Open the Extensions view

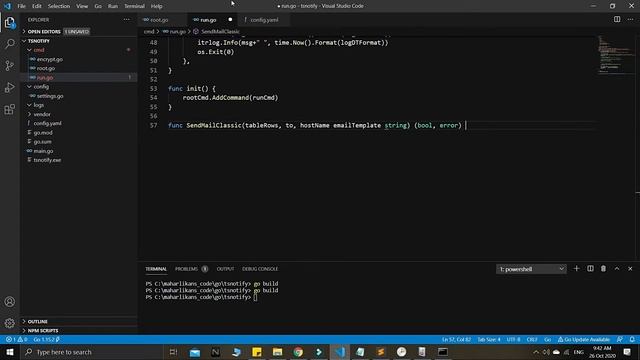pos(10,109)
